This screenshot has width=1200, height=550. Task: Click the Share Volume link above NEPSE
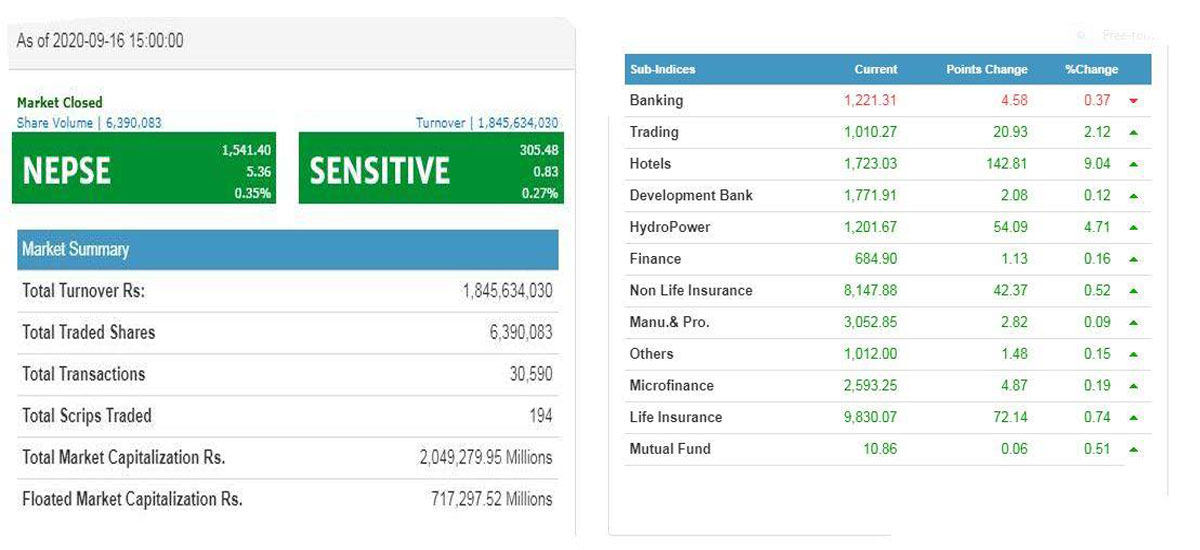[x=89, y=123]
